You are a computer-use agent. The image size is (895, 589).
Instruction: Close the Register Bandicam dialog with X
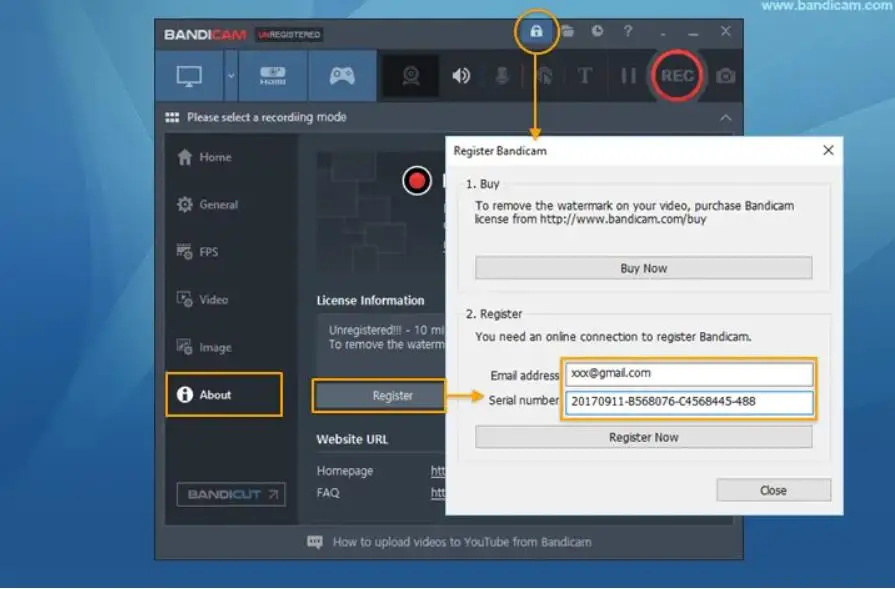[x=828, y=150]
